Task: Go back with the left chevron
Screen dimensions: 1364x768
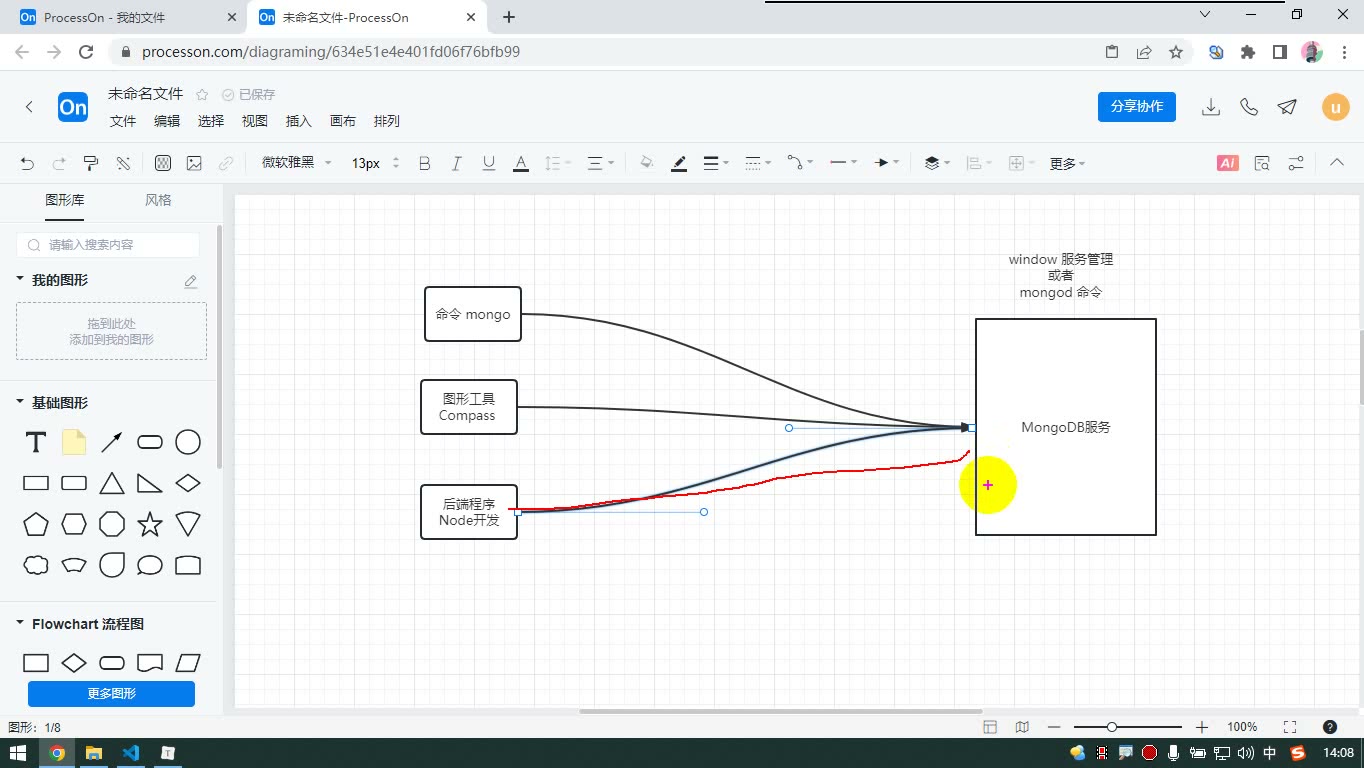Action: tap(29, 107)
